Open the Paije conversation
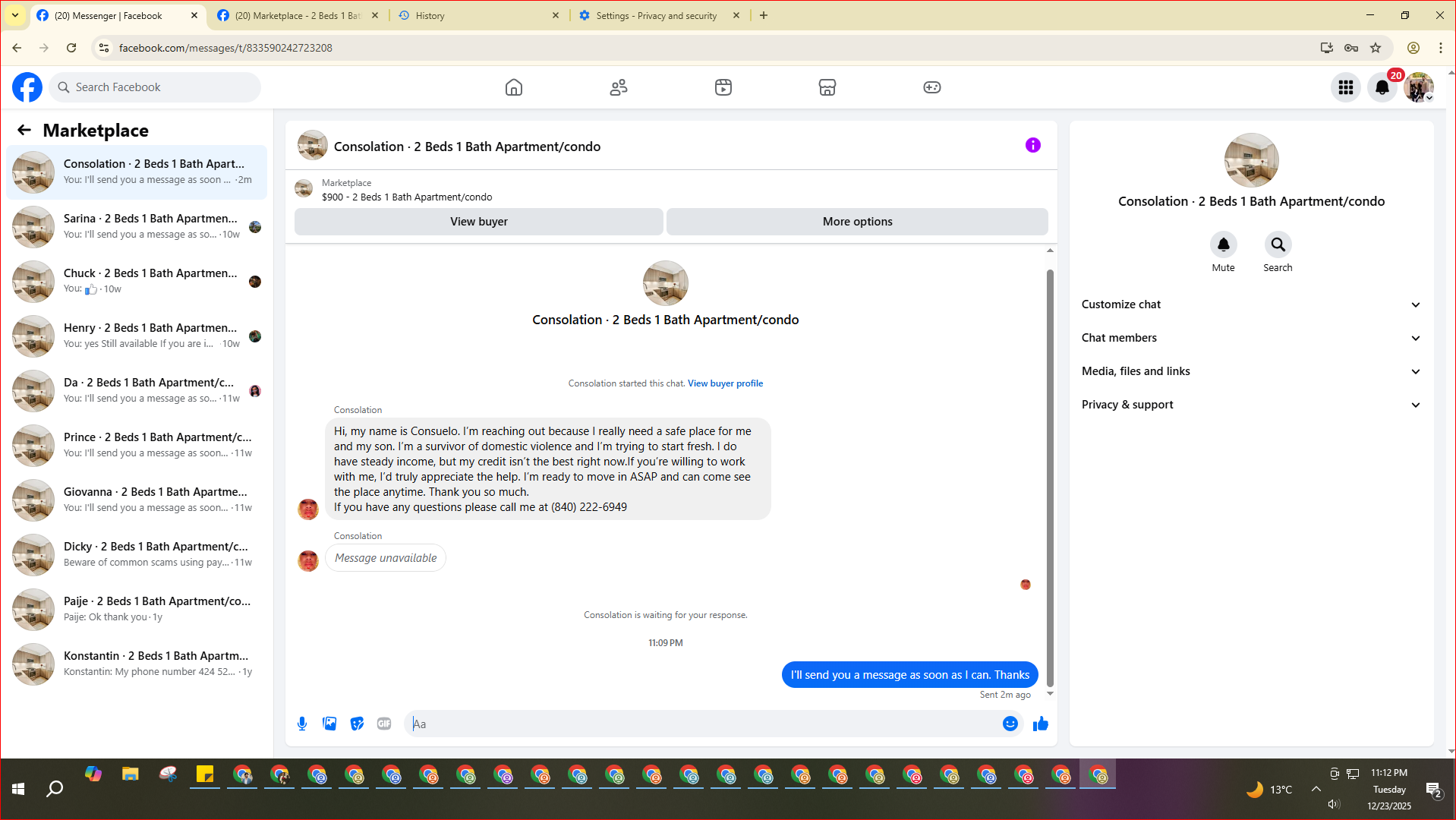 pos(137,609)
